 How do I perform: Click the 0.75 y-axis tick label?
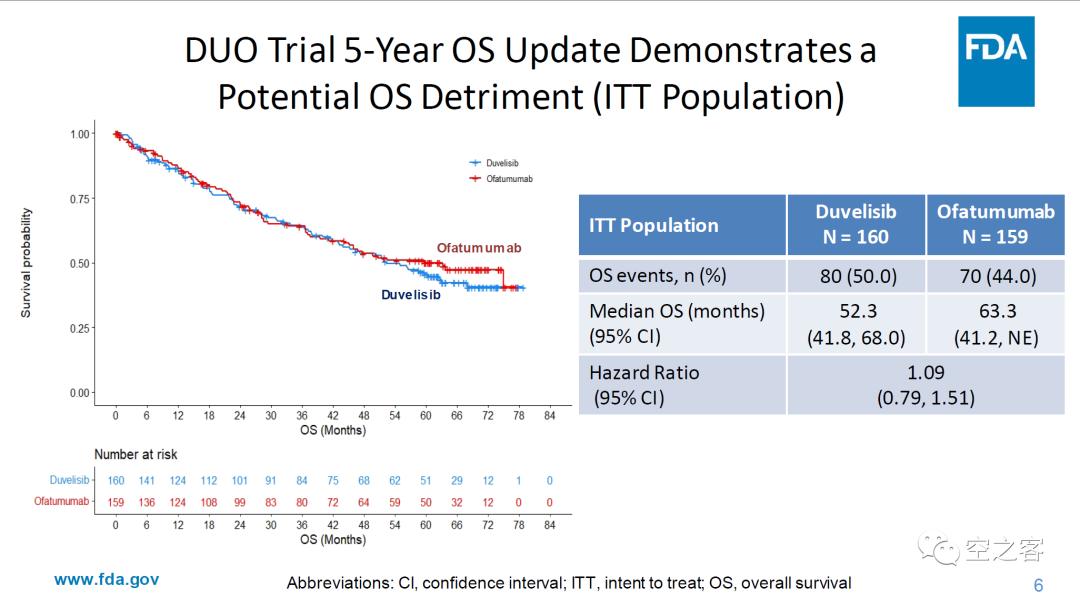click(80, 199)
